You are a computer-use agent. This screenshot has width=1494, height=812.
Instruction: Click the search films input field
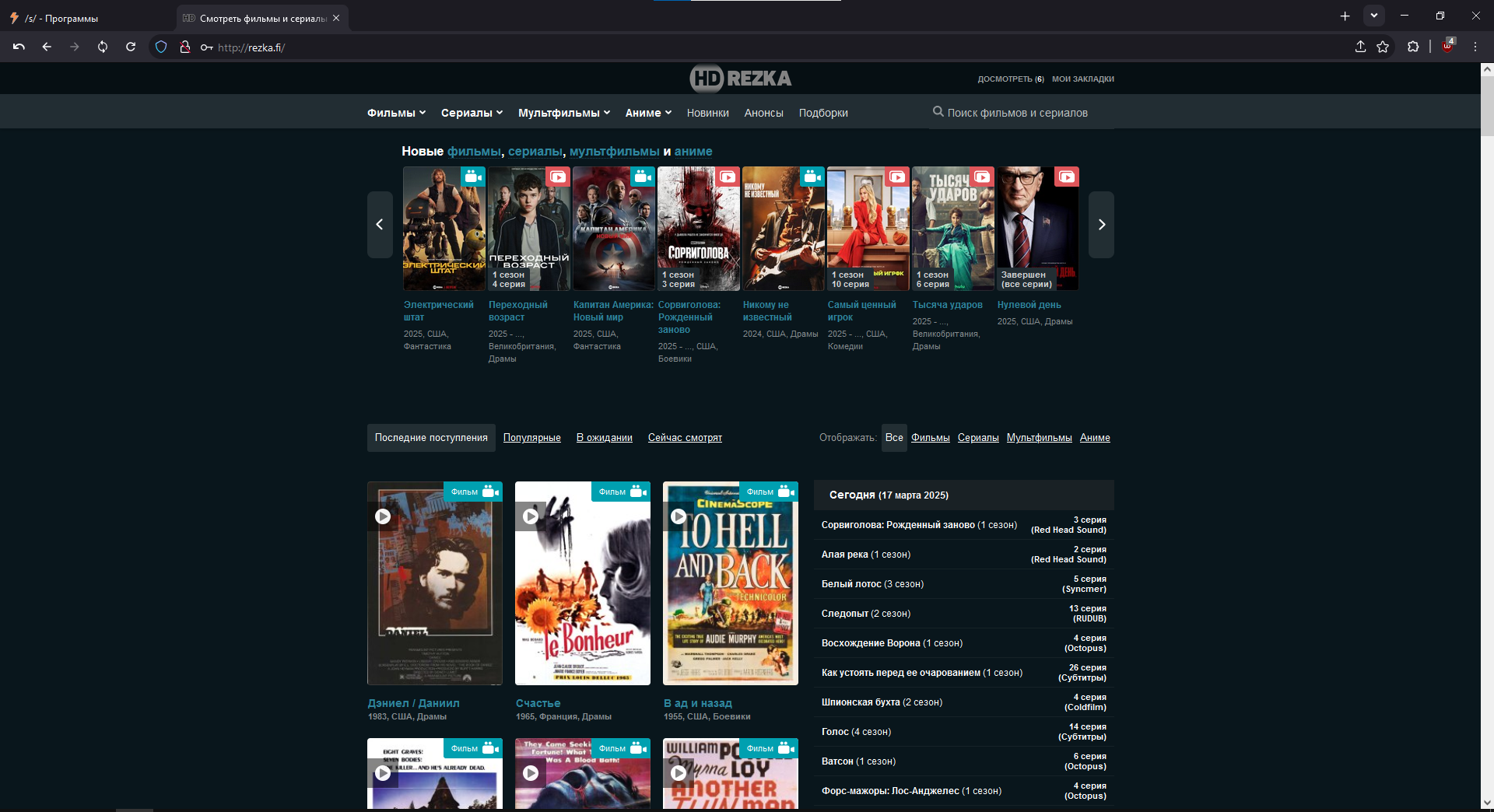coord(1022,113)
